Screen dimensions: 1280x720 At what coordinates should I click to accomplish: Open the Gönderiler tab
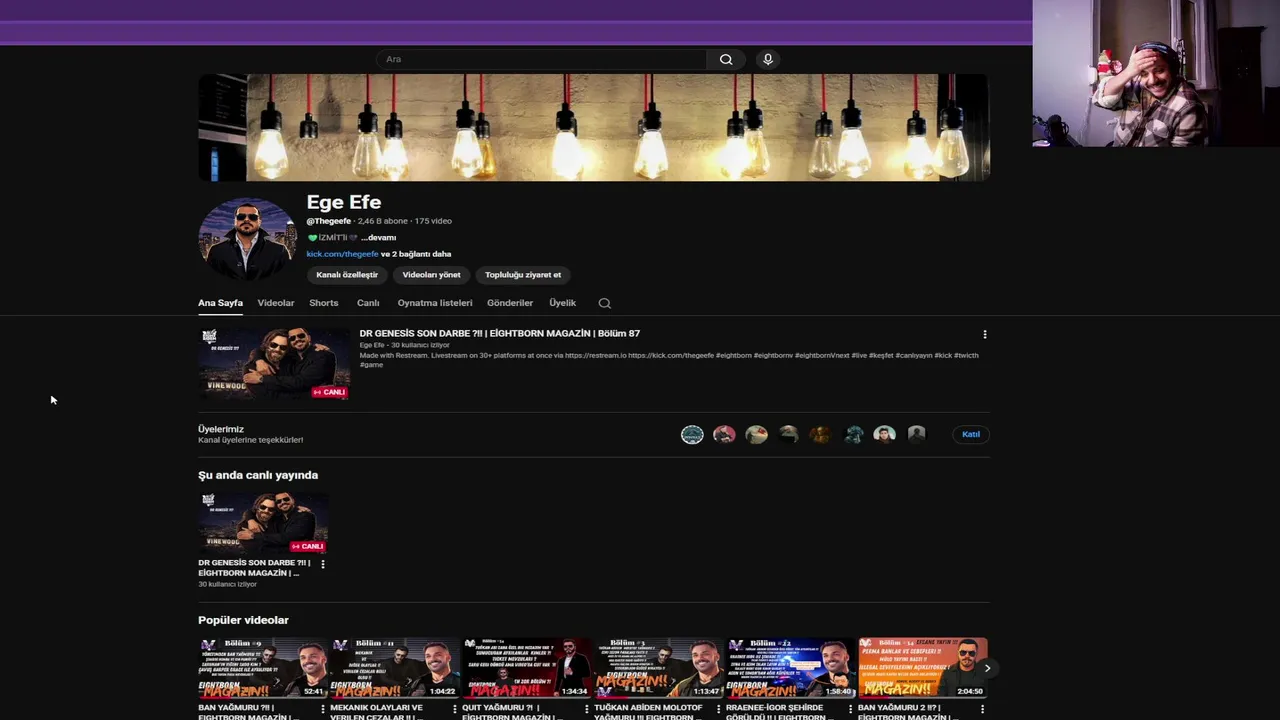pos(510,303)
